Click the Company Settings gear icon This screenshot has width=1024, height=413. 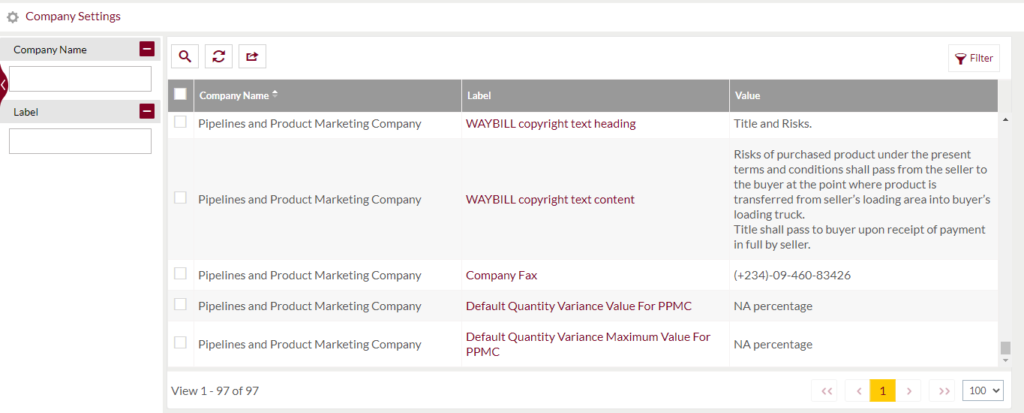(12, 17)
